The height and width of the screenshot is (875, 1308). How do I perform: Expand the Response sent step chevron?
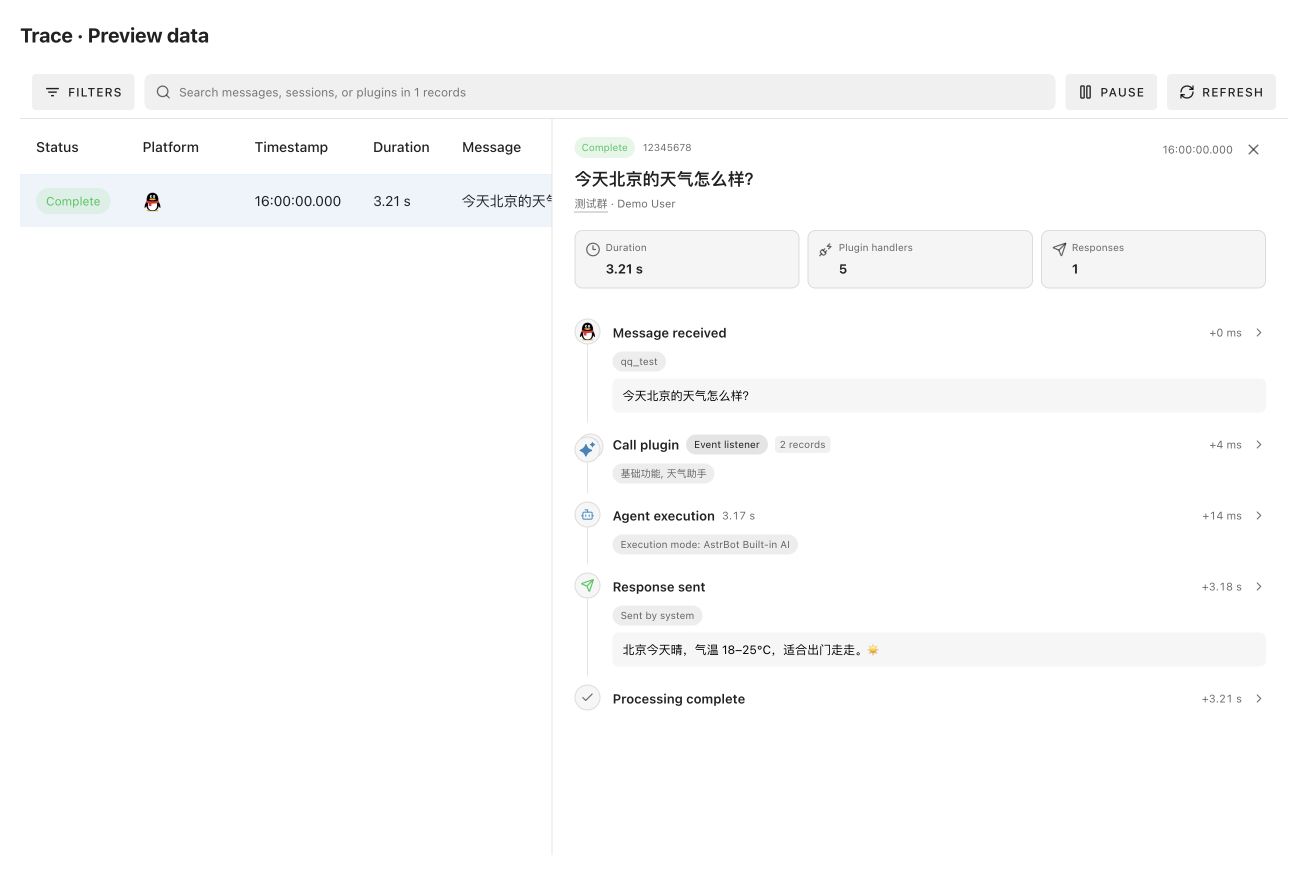[1259, 587]
